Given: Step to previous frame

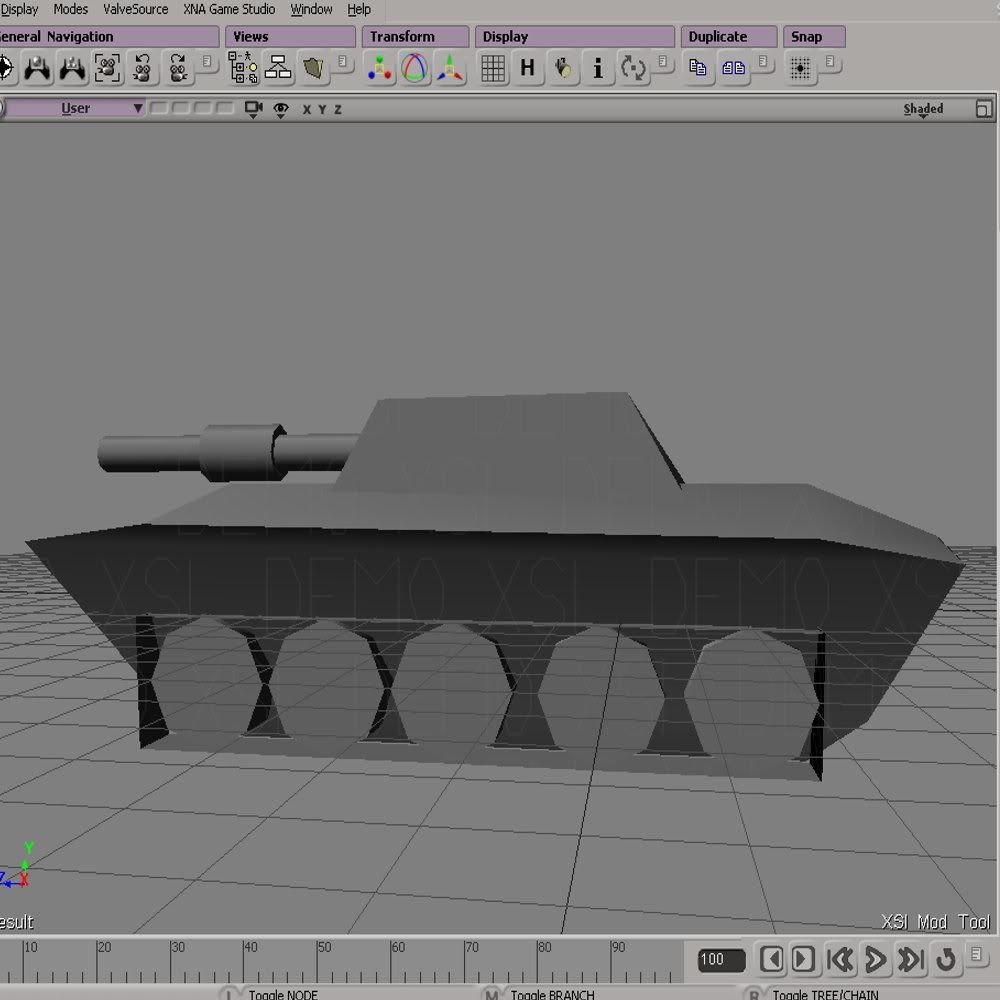Looking at the screenshot, I should pyautogui.click(x=772, y=959).
